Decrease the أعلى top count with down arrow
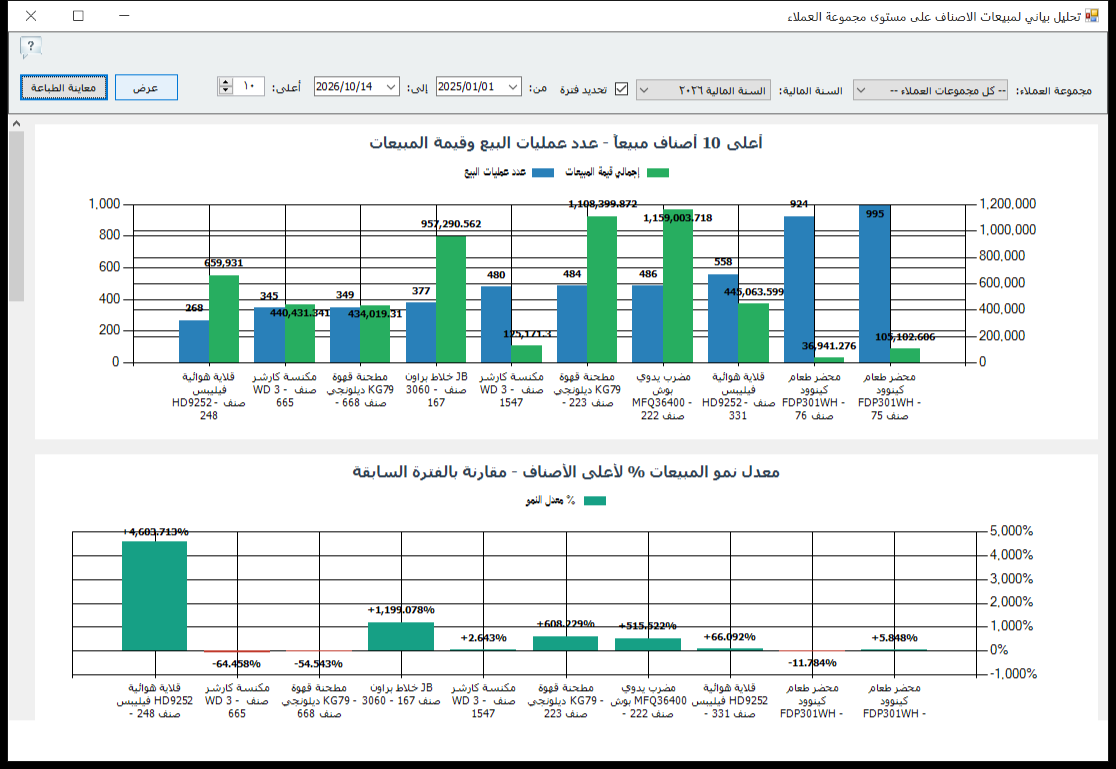Screen dimensions: 1116x769 pos(226,90)
